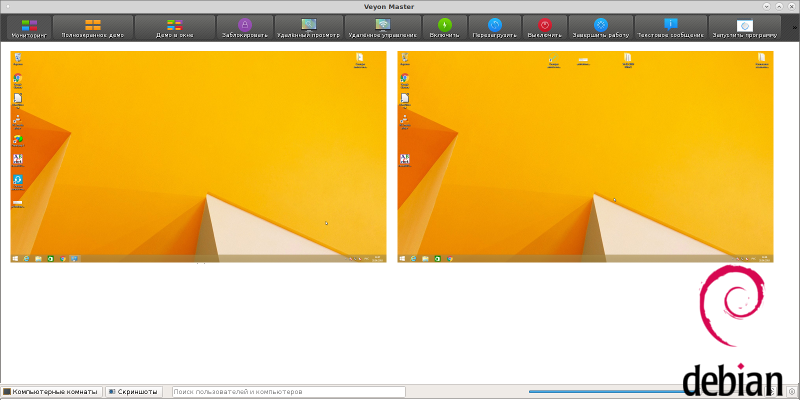This screenshot has height=400, width=800.
Task: Select the Мониторинг mode button
Action: click(29, 28)
